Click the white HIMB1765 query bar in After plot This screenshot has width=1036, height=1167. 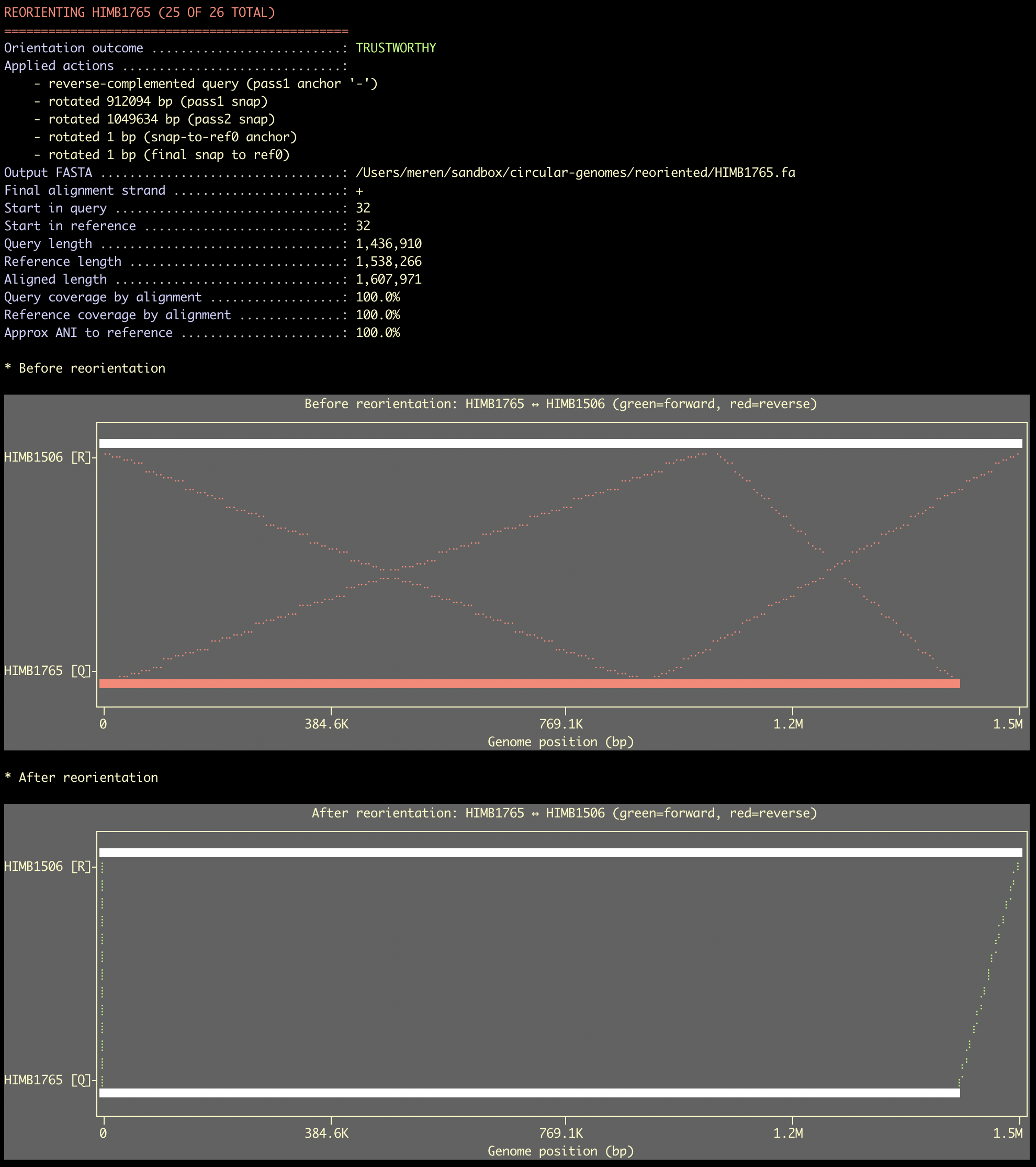pos(528,1093)
